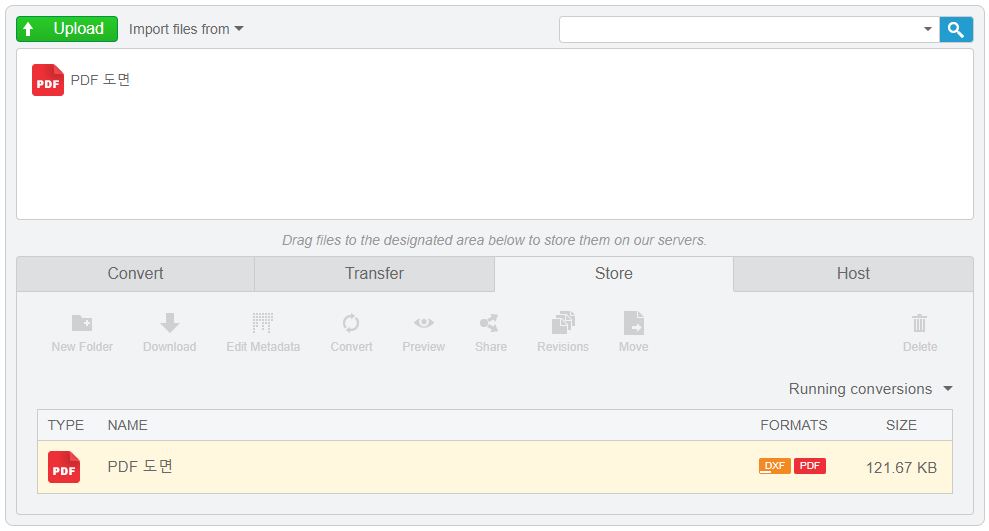Click the Preview eye icon

[x=424, y=323]
